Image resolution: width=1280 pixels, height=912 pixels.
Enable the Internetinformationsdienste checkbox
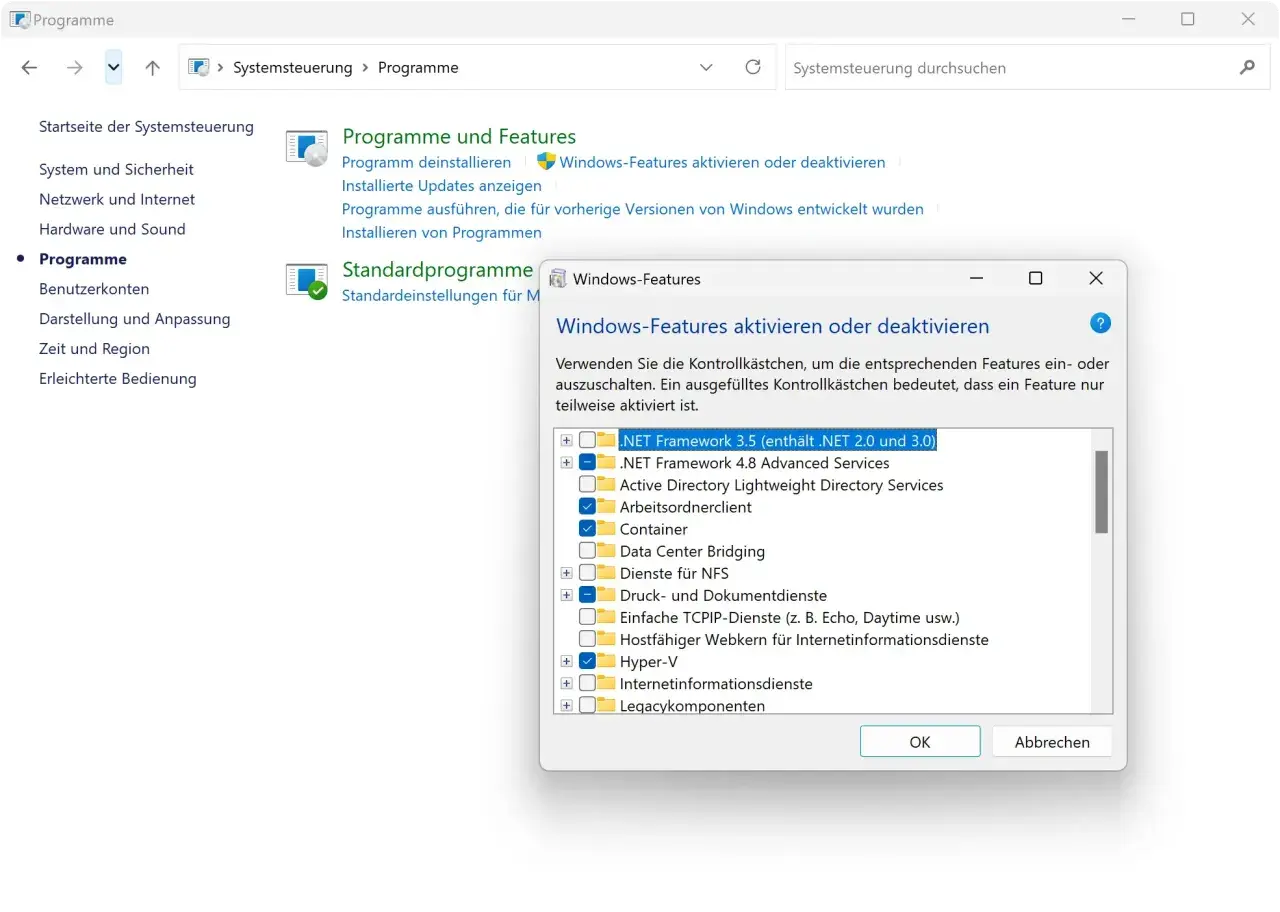pyautogui.click(x=587, y=683)
